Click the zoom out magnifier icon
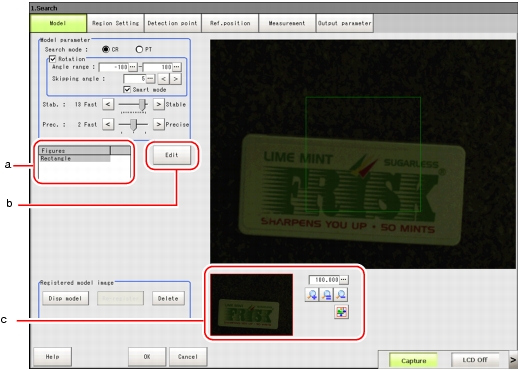This screenshot has width=520, height=370. [341, 294]
